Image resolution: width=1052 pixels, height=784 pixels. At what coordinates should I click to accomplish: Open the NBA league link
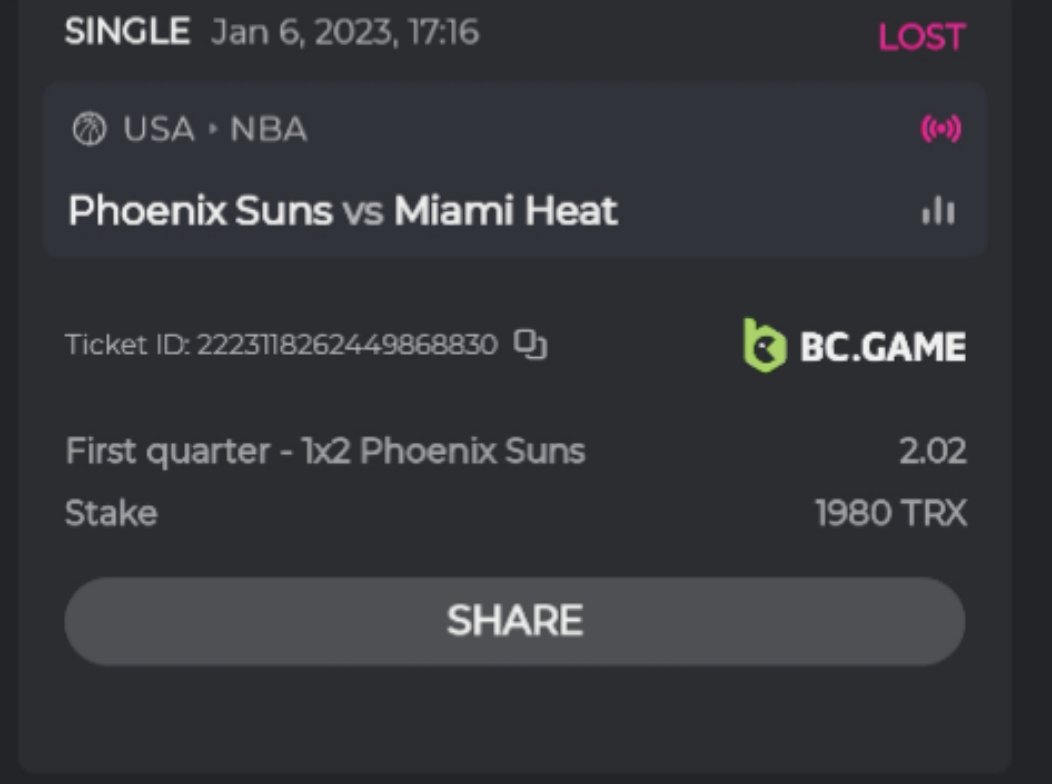(x=268, y=130)
